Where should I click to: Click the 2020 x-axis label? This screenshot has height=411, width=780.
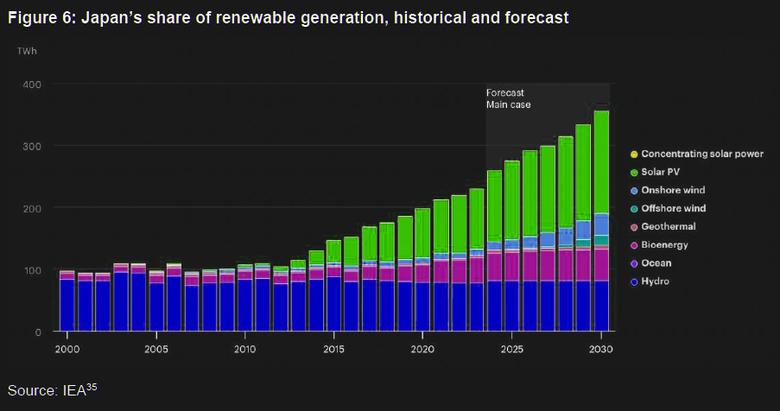tap(423, 349)
